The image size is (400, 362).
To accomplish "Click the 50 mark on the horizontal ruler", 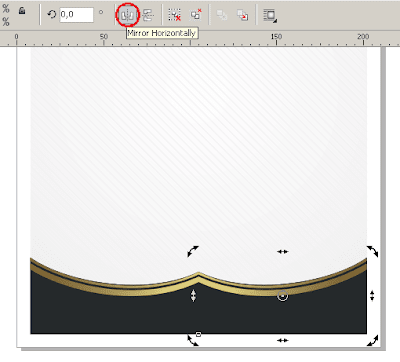I will 104,36.
